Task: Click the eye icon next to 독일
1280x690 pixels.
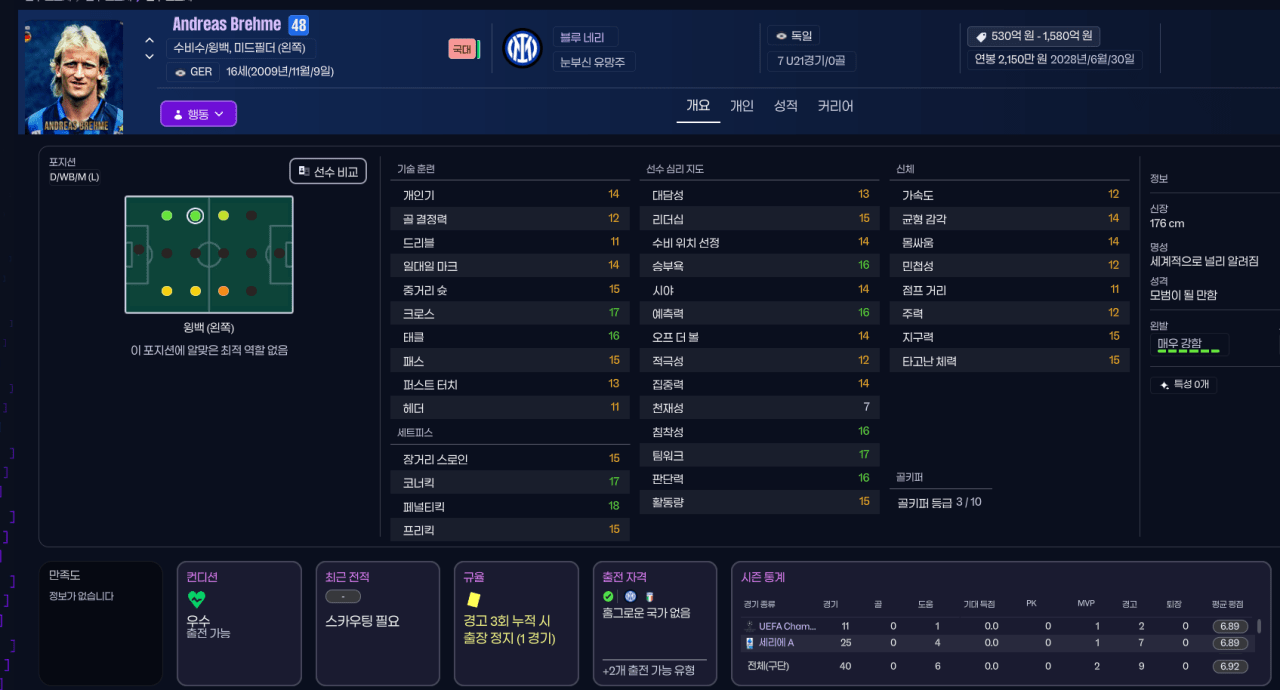Action: pos(781,36)
